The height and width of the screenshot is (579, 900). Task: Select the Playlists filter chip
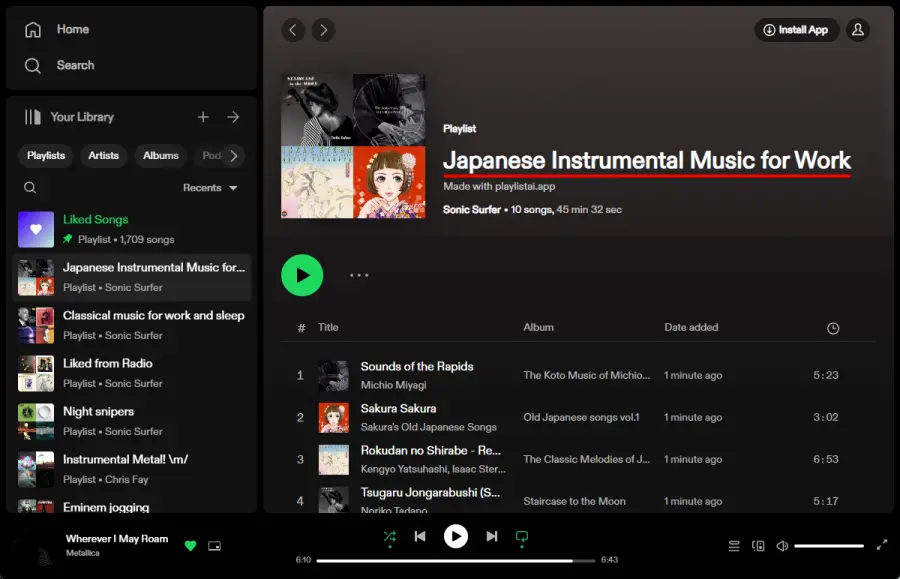46,155
